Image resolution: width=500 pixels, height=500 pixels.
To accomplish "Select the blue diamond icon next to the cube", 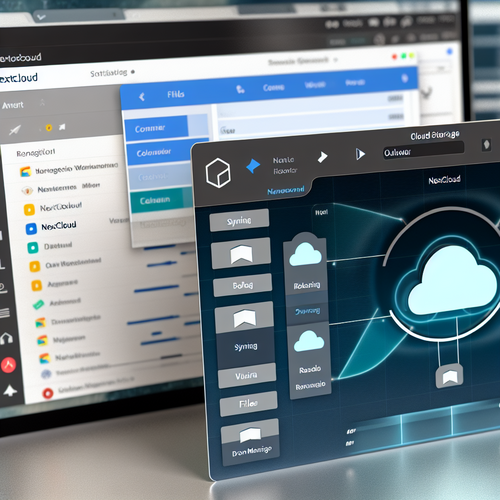I will 253,166.
